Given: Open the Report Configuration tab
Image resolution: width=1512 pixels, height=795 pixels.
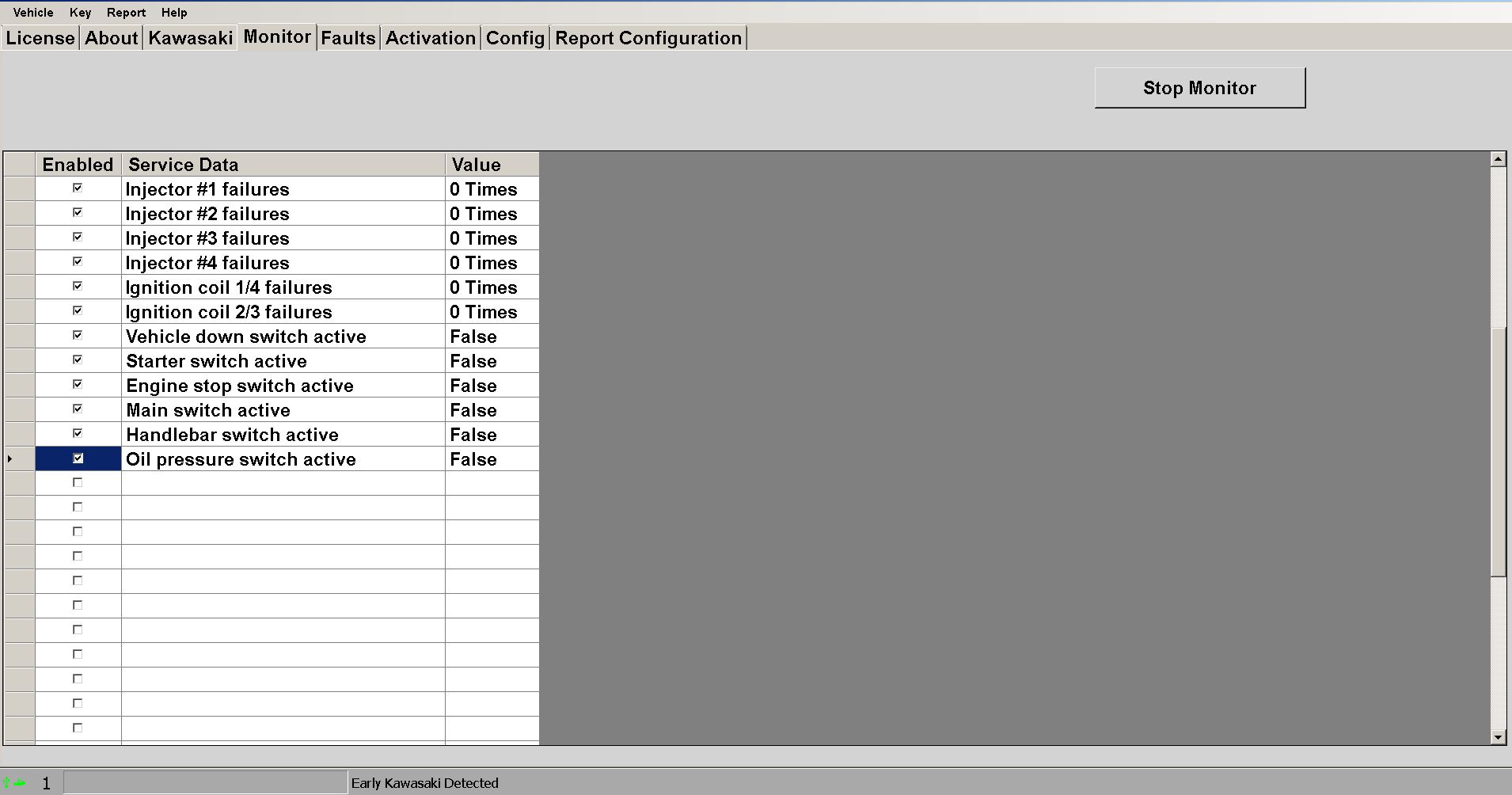Looking at the screenshot, I should tap(648, 38).
